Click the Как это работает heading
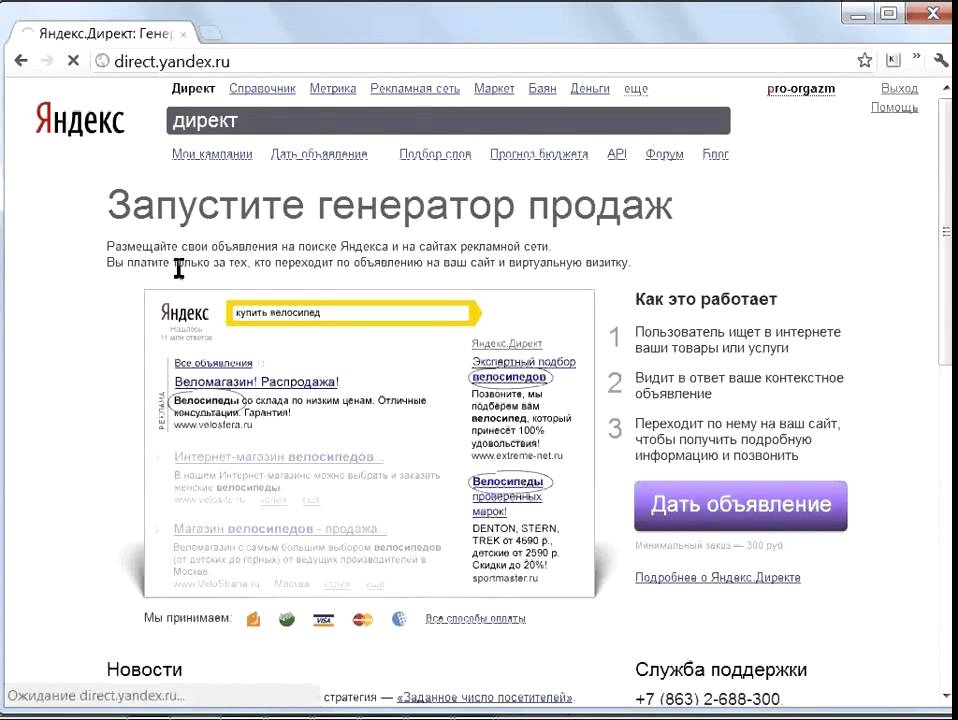 (x=706, y=299)
